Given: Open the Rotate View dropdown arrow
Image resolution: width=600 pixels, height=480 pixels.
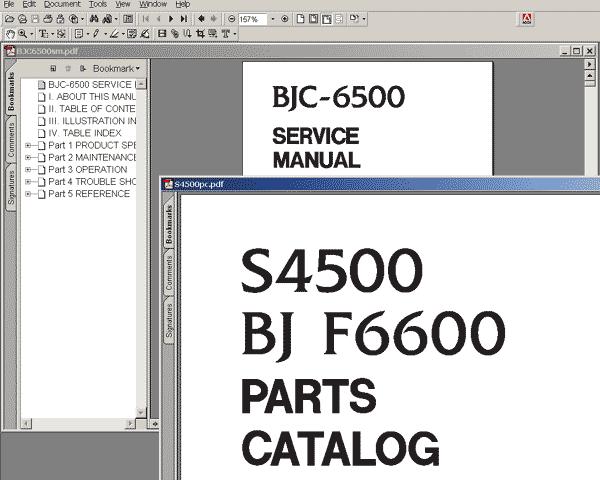Looking at the screenshot, I should coord(364,19).
